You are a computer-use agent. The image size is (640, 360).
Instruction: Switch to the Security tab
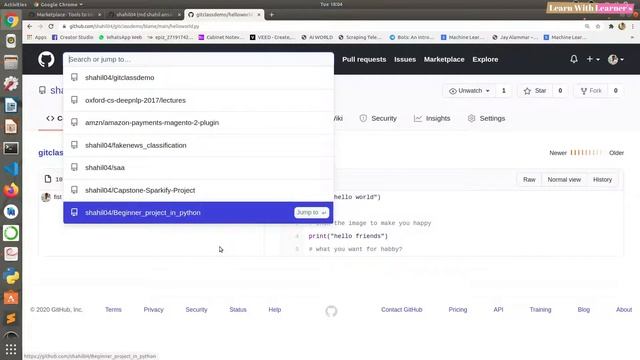378,118
